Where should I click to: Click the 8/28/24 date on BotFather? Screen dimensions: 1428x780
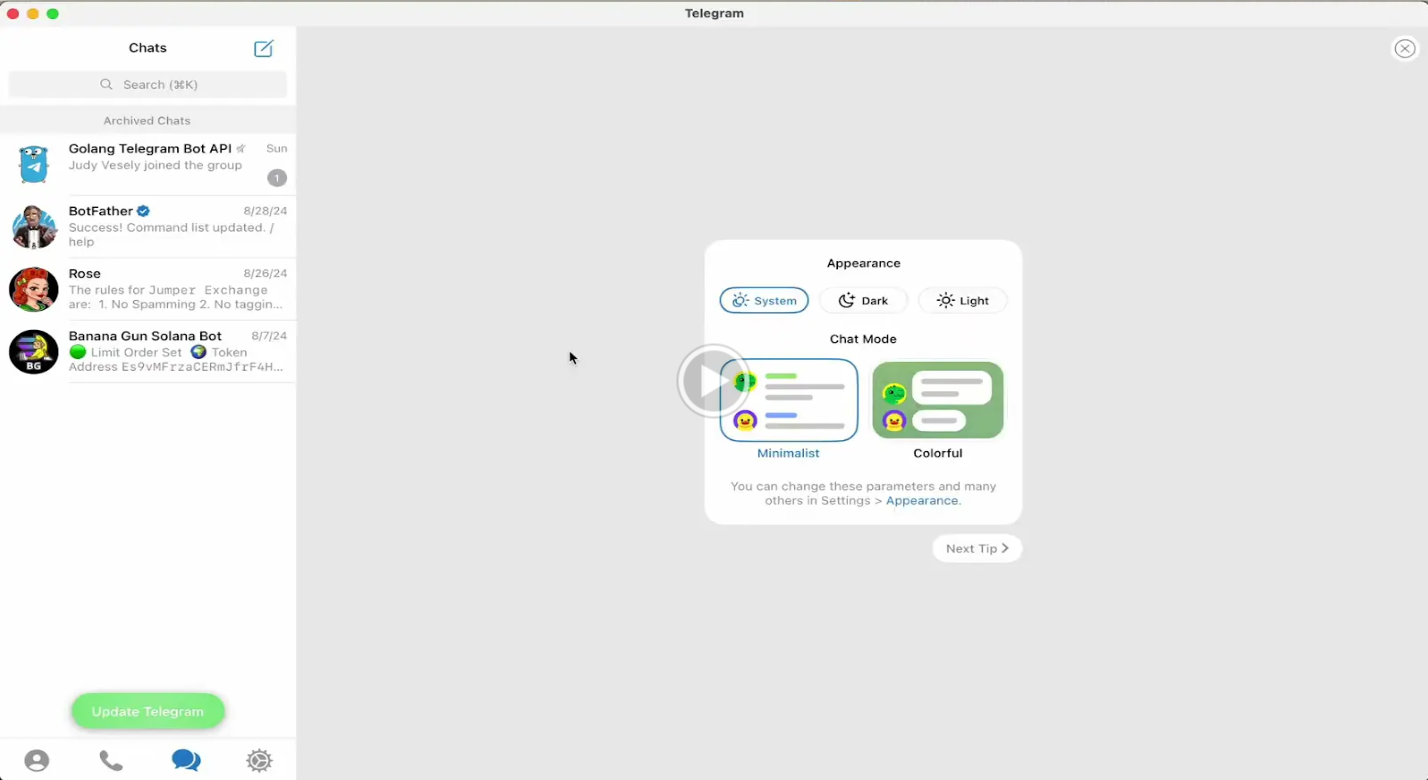(265, 211)
